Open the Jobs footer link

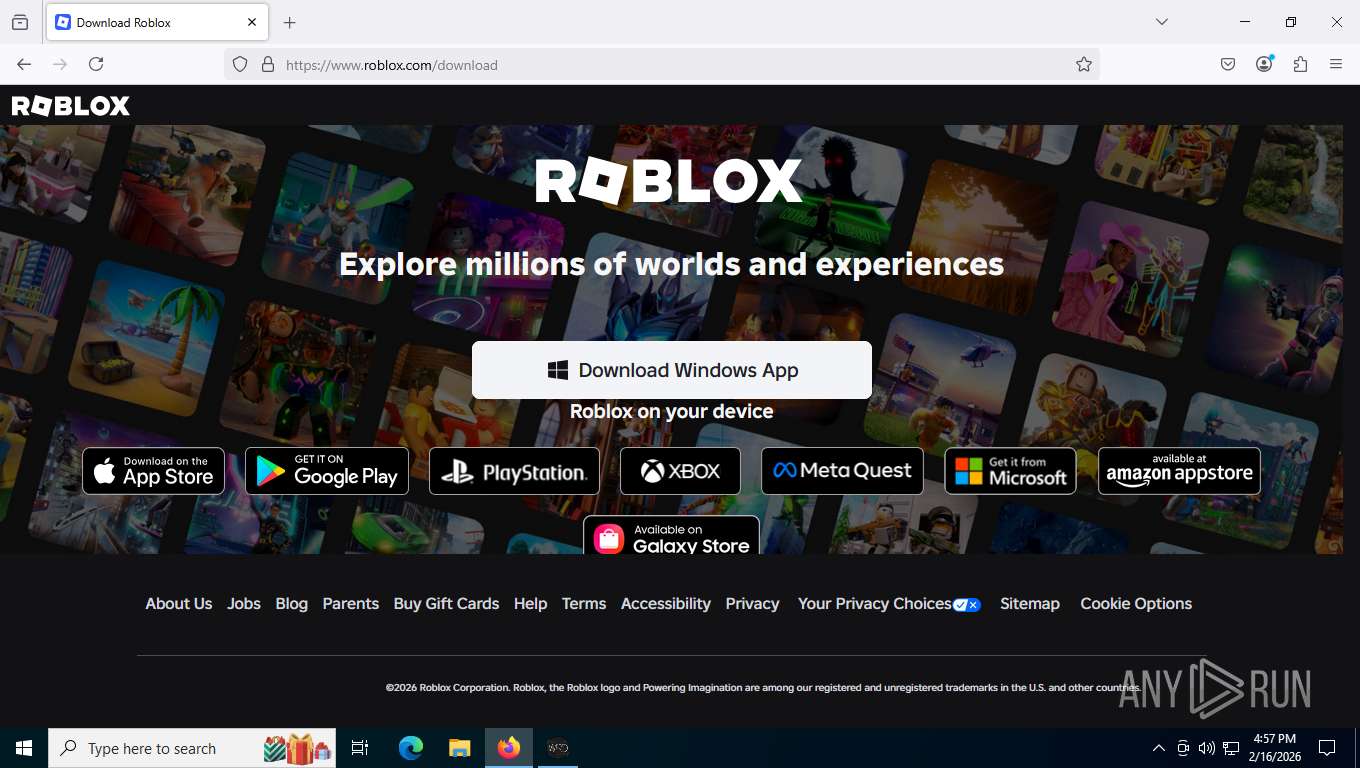pos(244,604)
